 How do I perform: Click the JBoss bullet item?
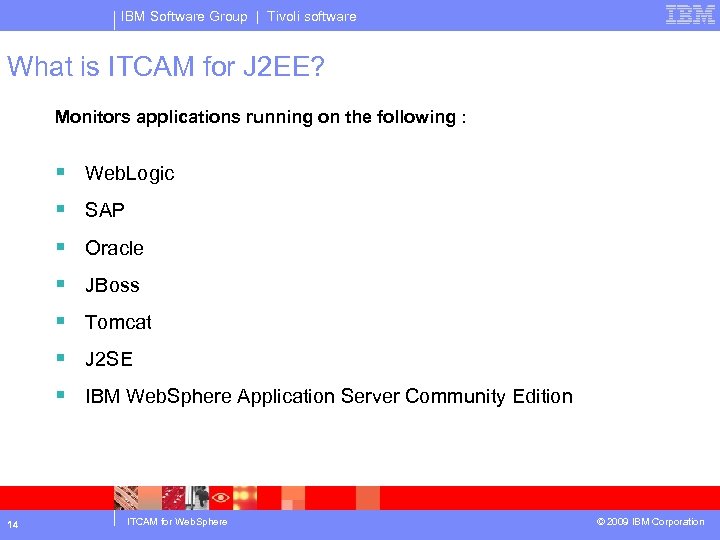click(112, 285)
